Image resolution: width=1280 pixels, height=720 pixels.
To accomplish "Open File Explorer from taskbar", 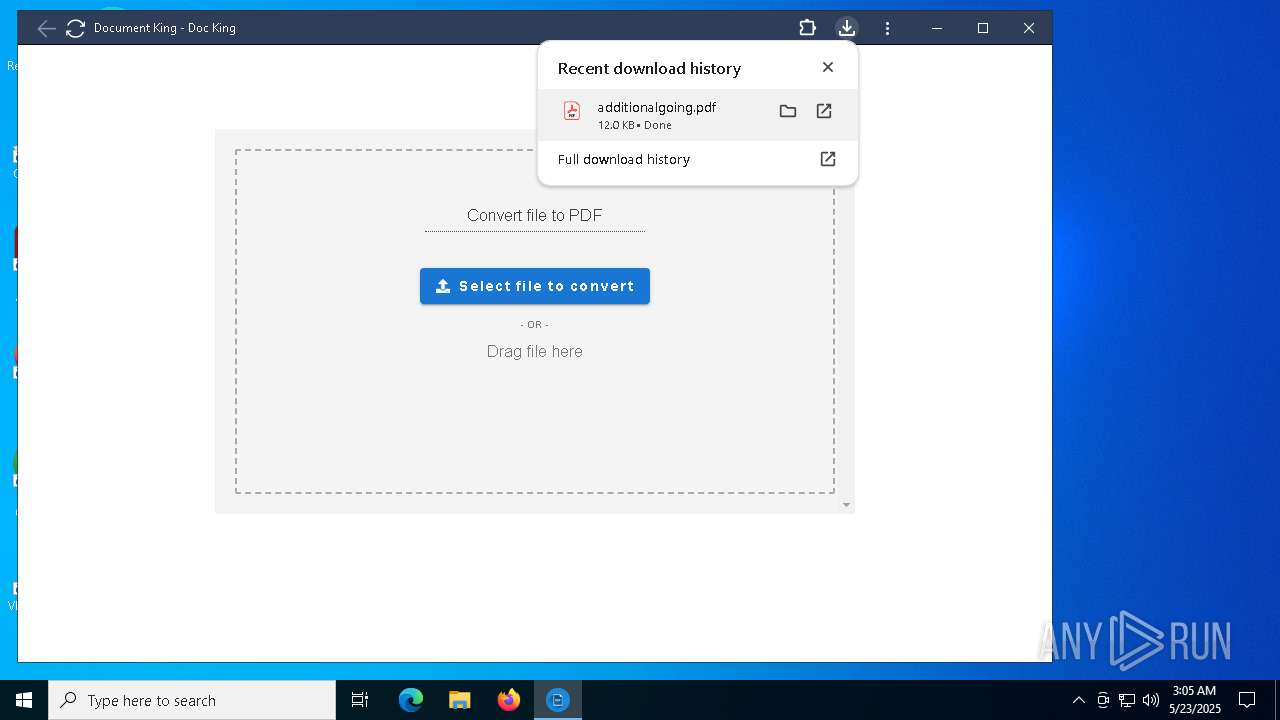I will (x=460, y=700).
